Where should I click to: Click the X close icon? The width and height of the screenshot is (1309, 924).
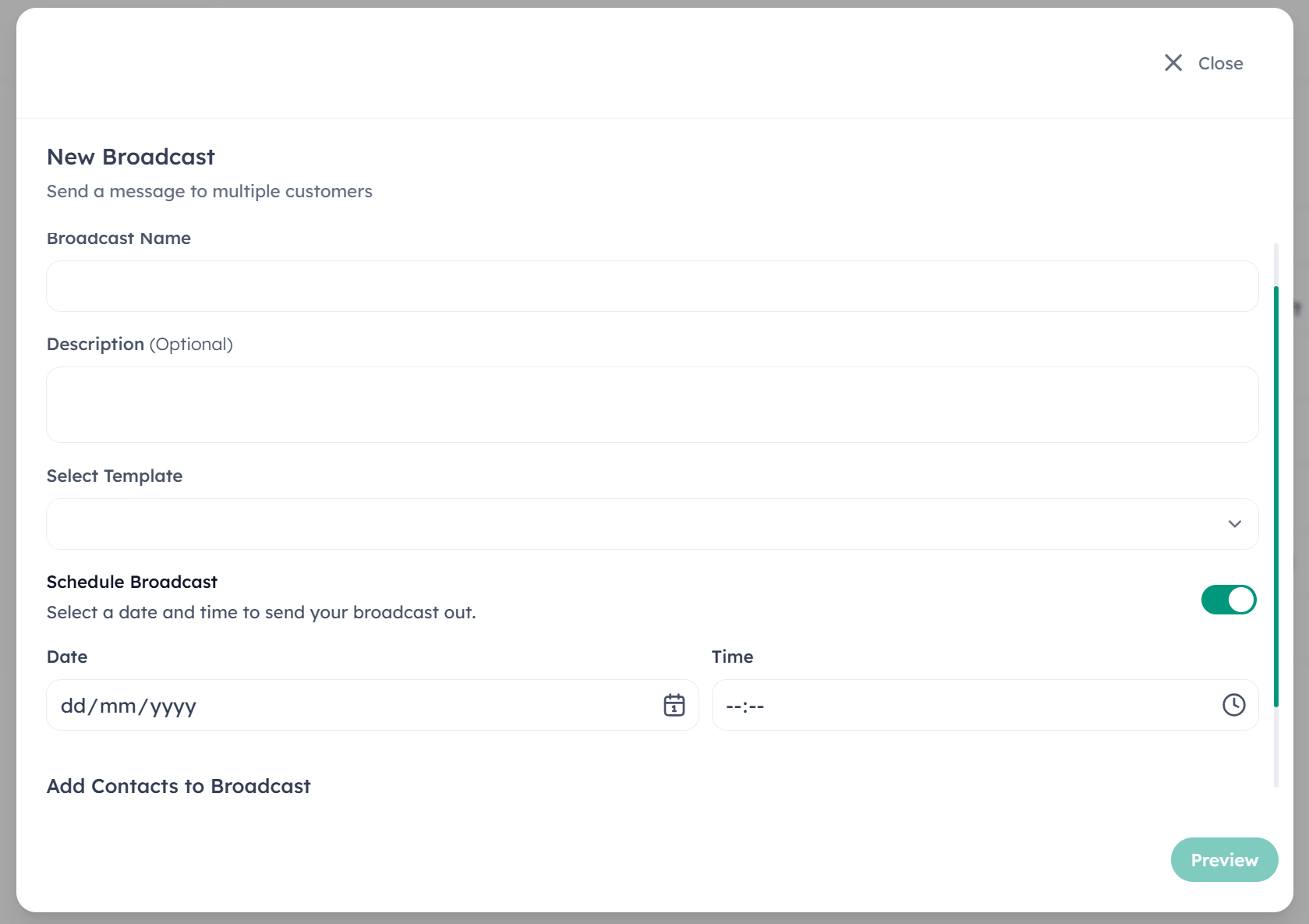coord(1173,63)
